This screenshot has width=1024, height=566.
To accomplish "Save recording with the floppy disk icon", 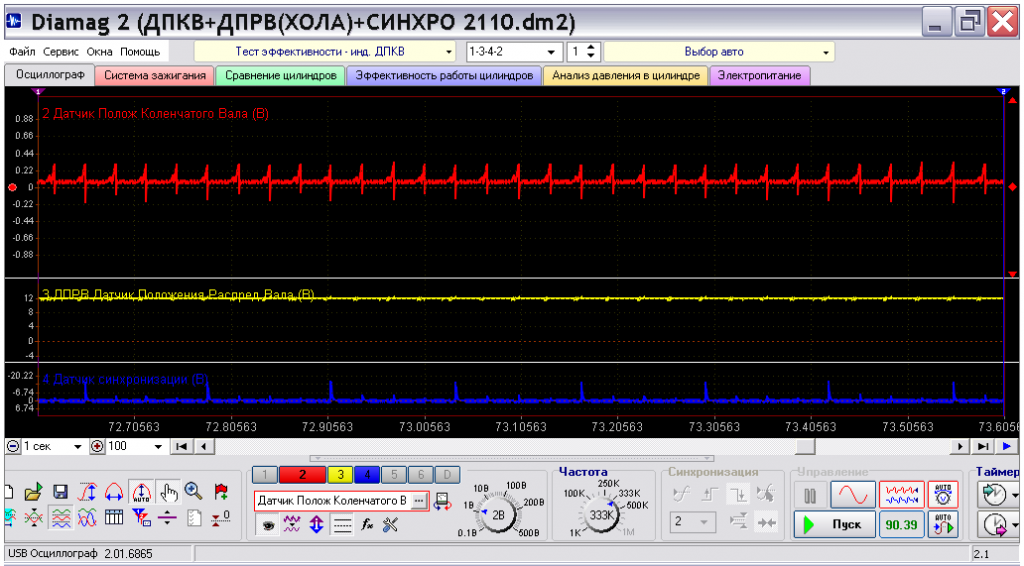I will point(61,492).
